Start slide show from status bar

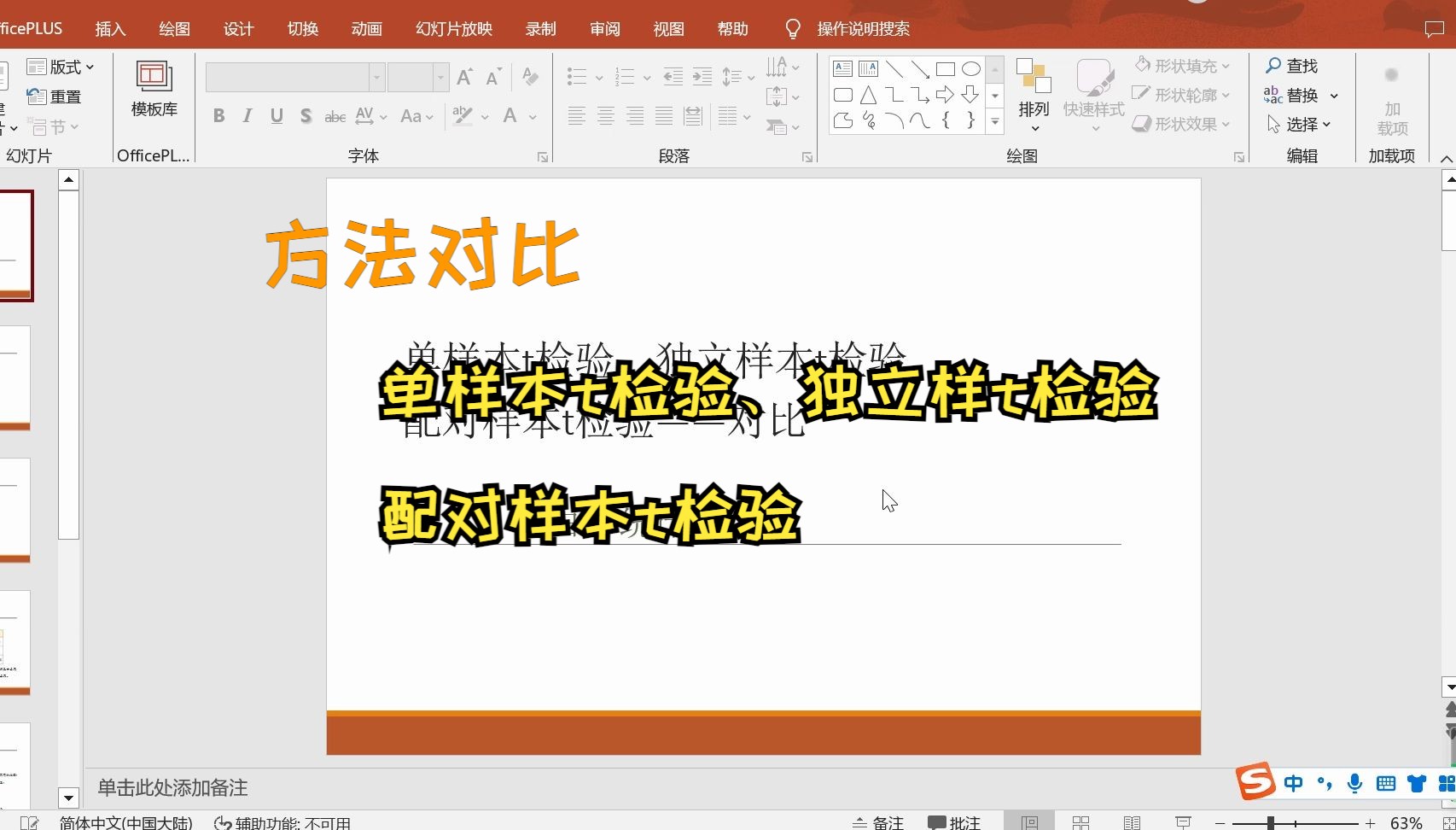click(x=1183, y=822)
